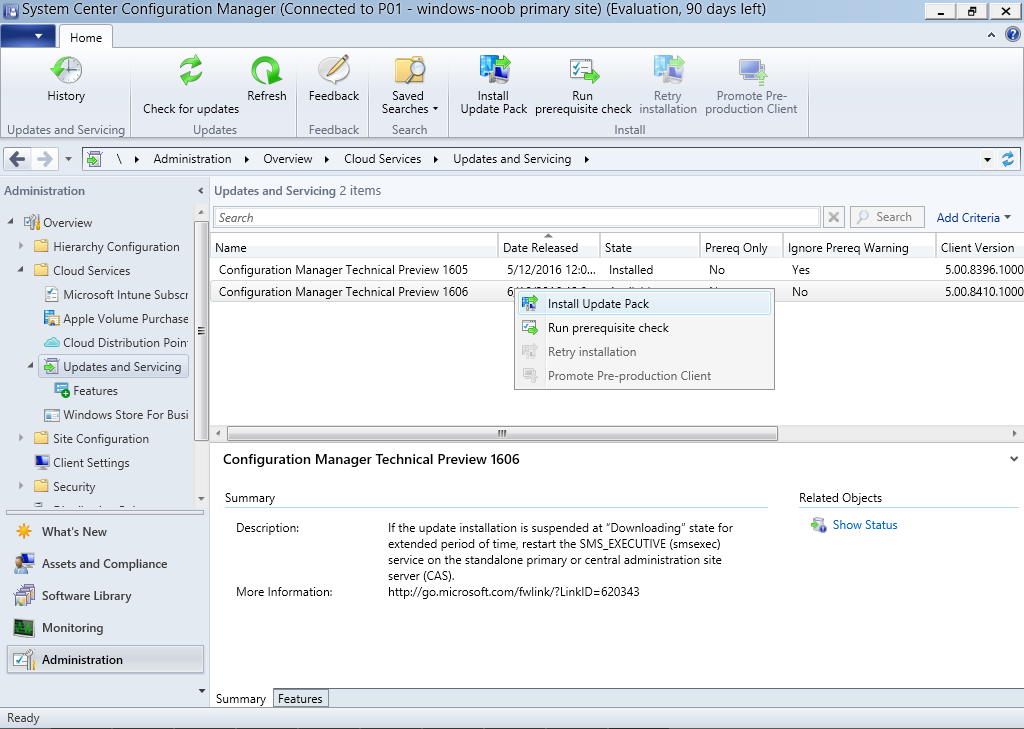Image resolution: width=1024 pixels, height=729 pixels.
Task: Select Microsoft Intune Subscriptions tree item
Action: 116,295
